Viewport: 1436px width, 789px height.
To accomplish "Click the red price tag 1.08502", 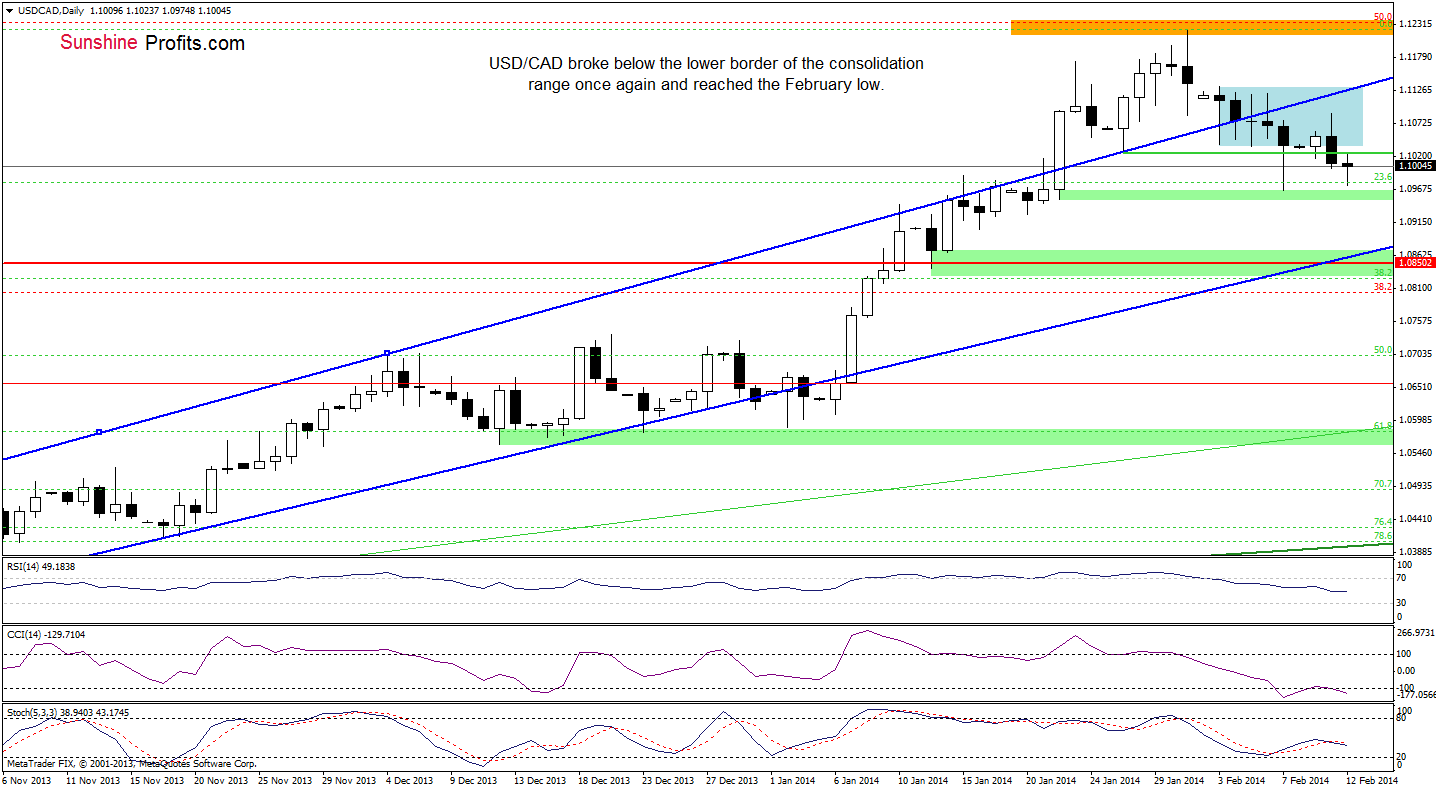I will (1414, 263).
